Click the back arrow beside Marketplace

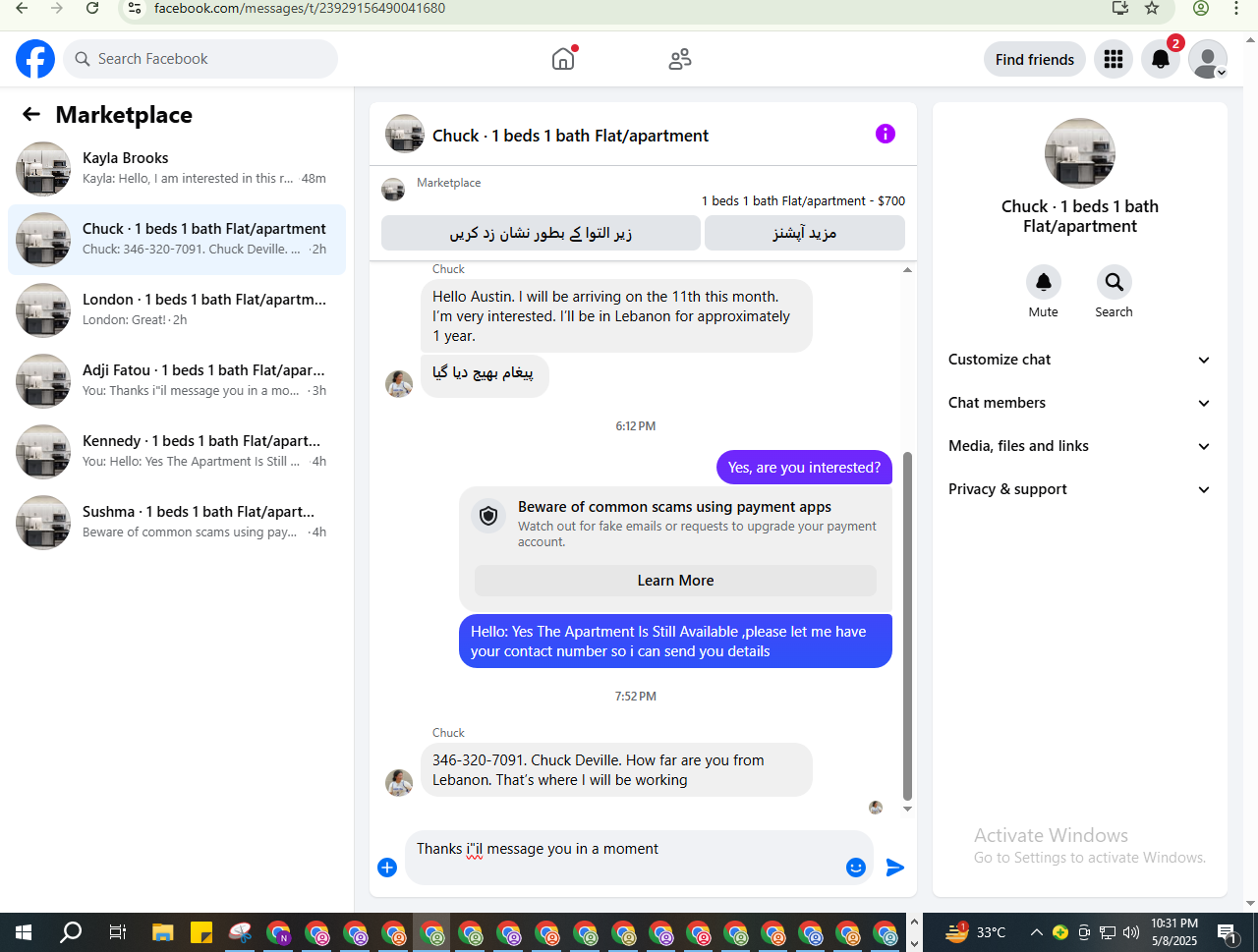31,115
